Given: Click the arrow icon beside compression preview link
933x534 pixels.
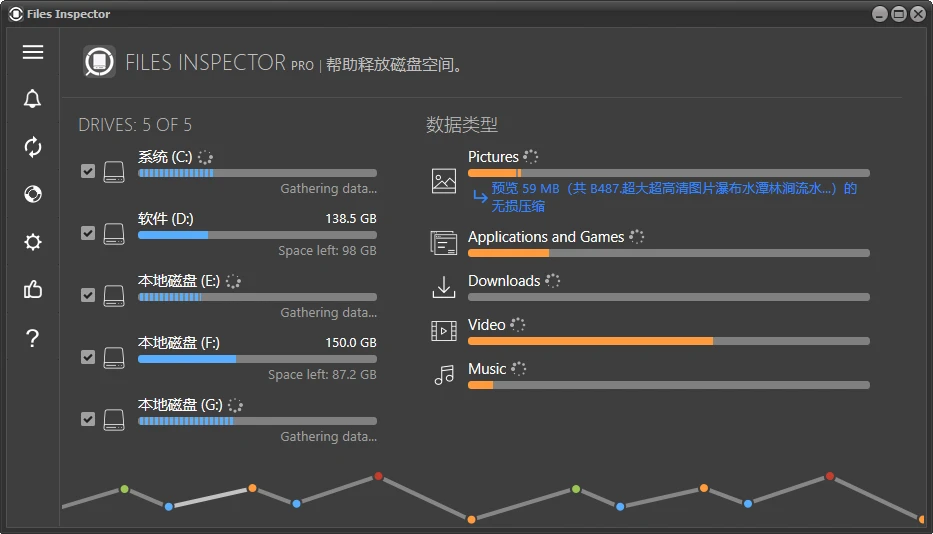Looking at the screenshot, I should [480, 196].
